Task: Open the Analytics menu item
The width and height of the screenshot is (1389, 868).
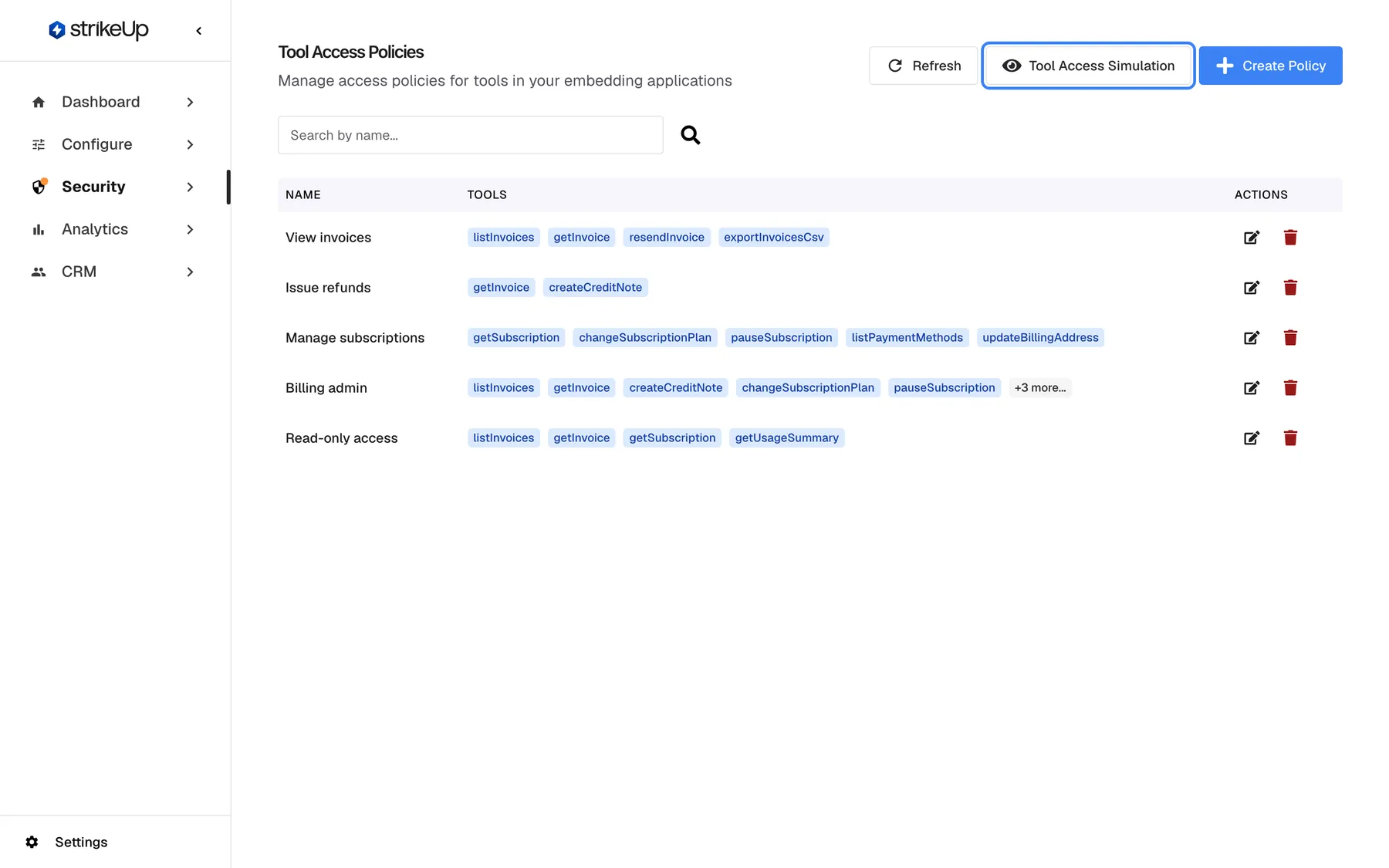Action: [x=114, y=229]
